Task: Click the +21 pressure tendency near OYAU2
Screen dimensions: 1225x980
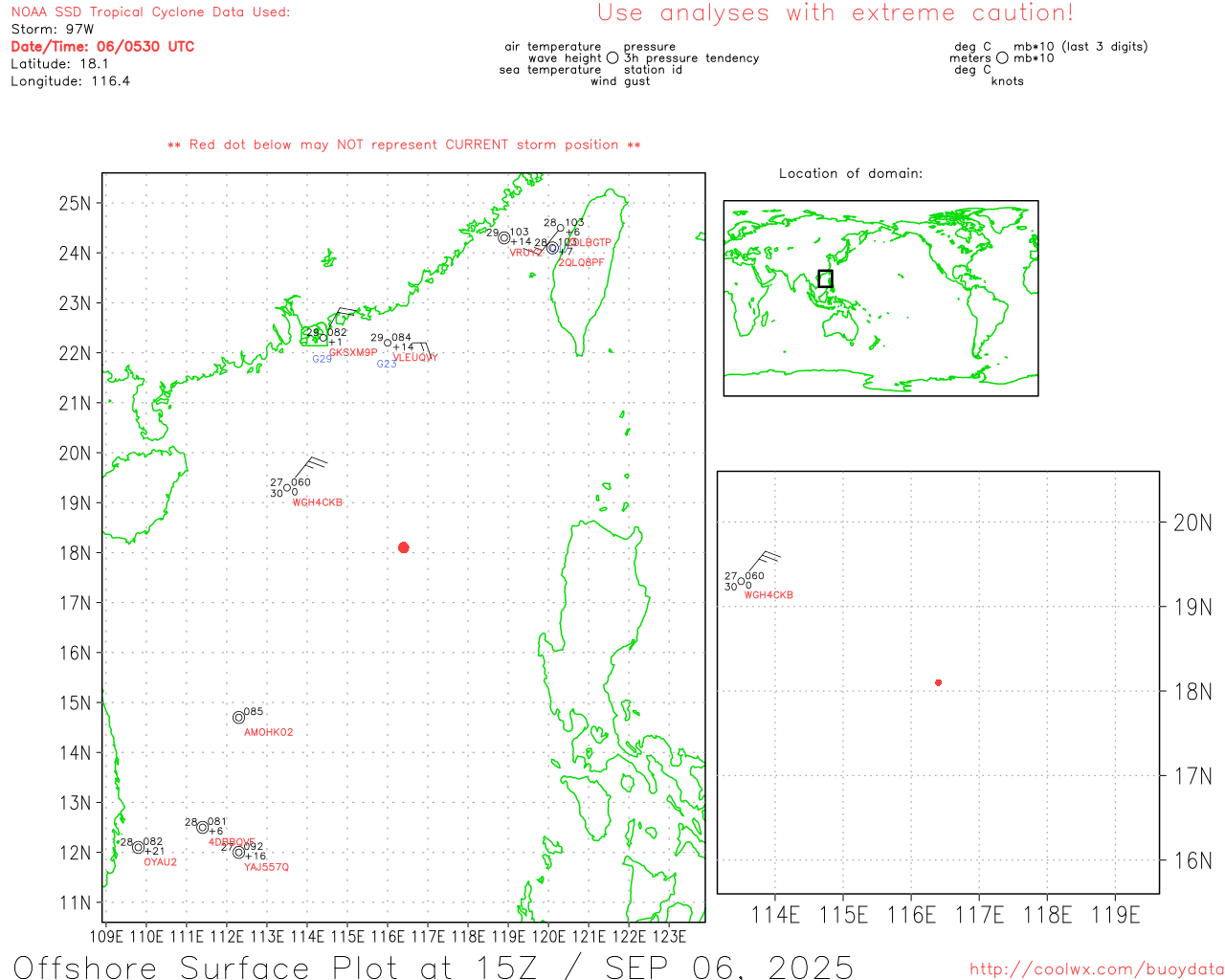Action: [155, 851]
